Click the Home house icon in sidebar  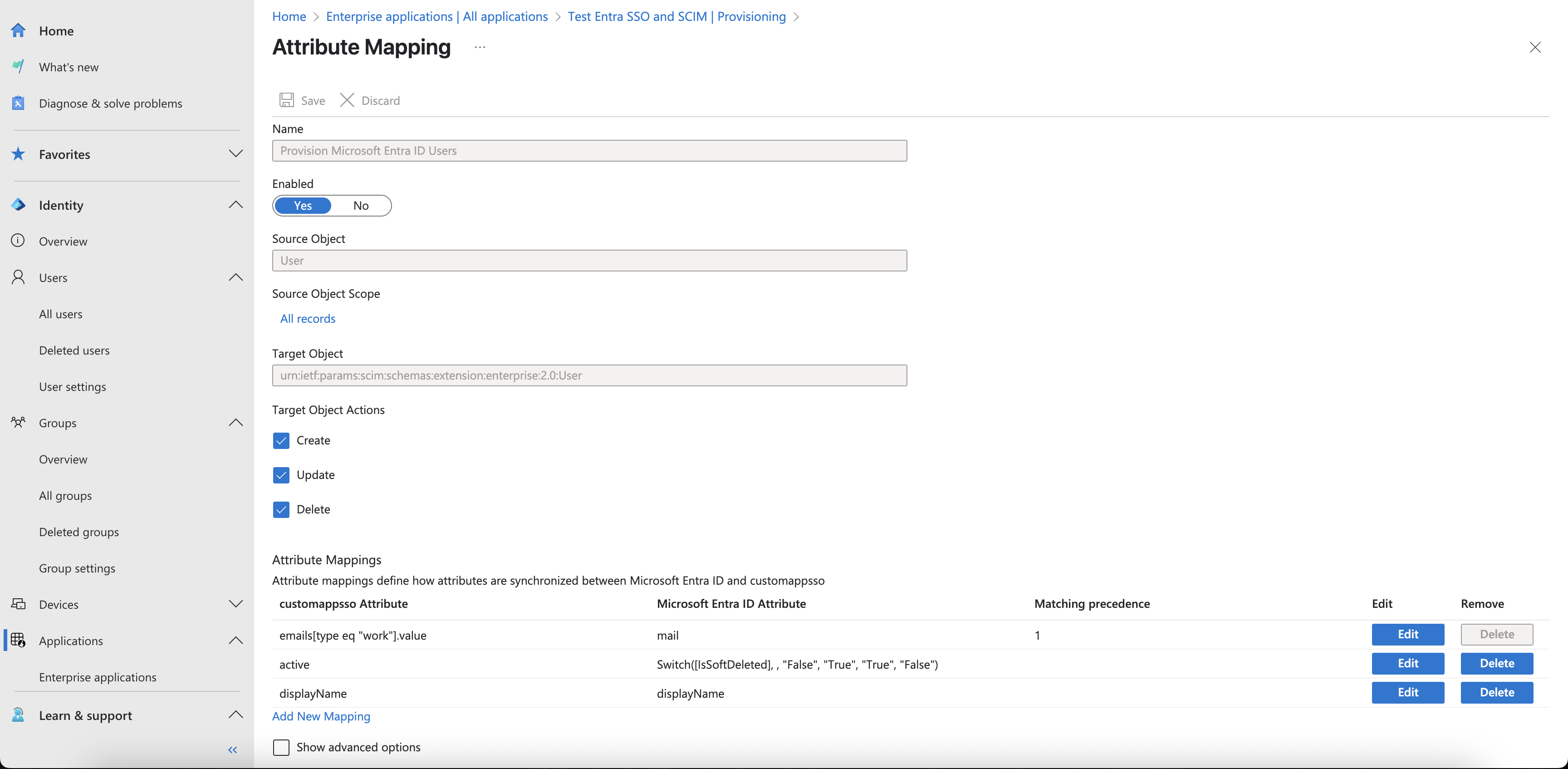coord(18,30)
